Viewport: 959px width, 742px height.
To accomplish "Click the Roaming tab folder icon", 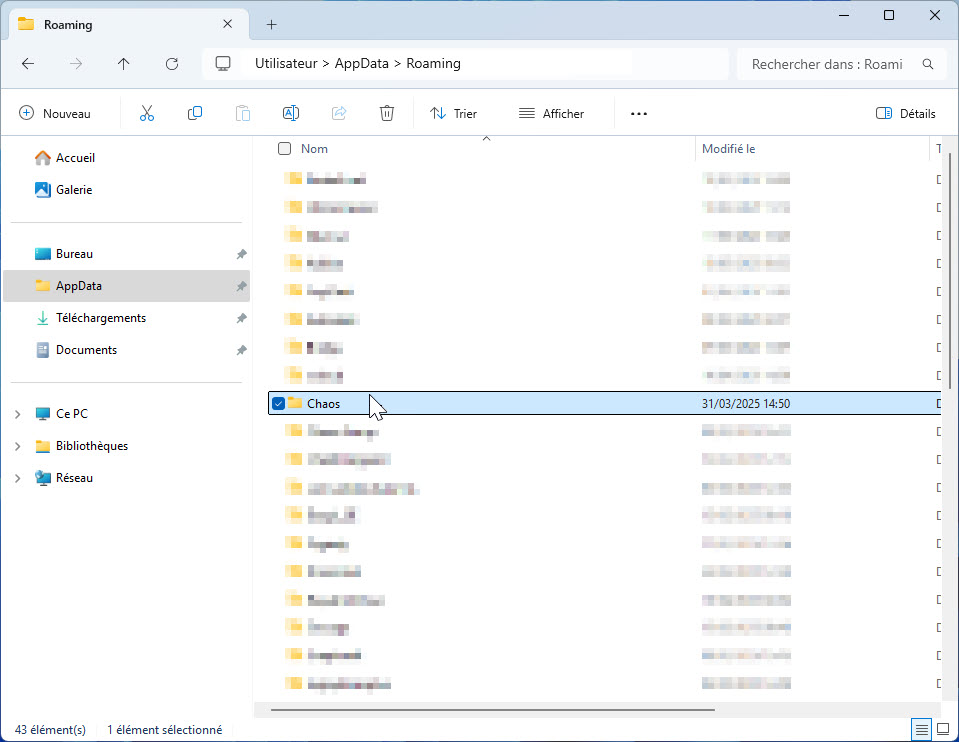I will point(26,24).
